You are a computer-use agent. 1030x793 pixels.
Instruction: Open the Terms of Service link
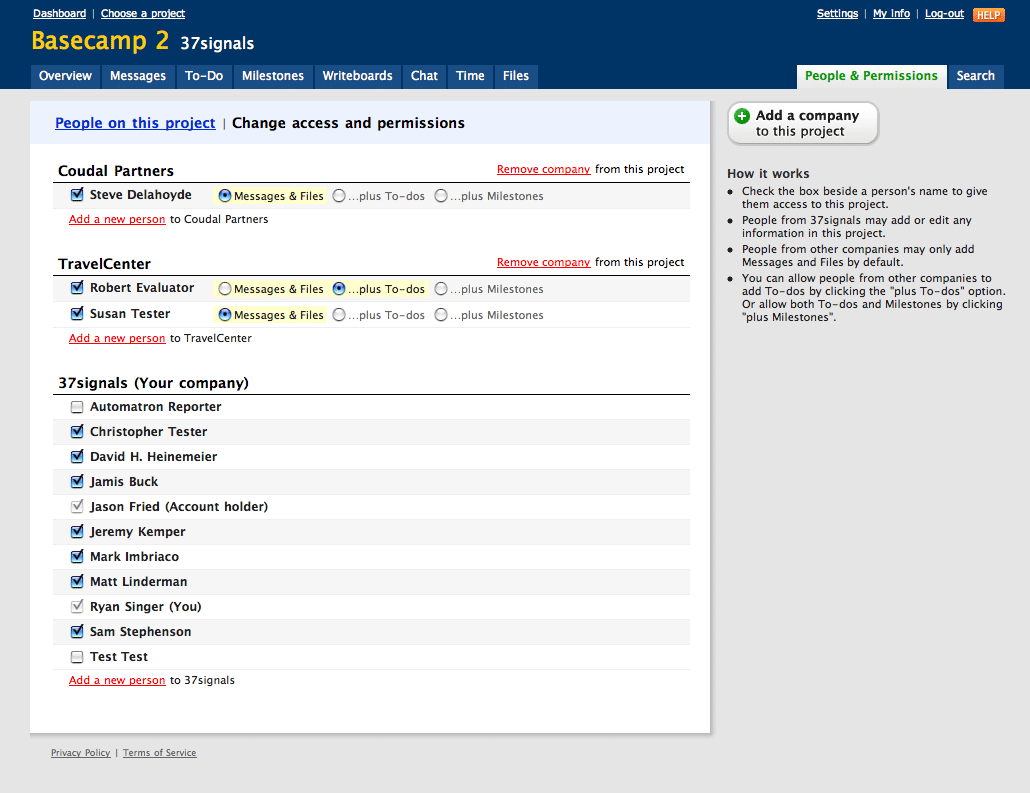pos(160,753)
